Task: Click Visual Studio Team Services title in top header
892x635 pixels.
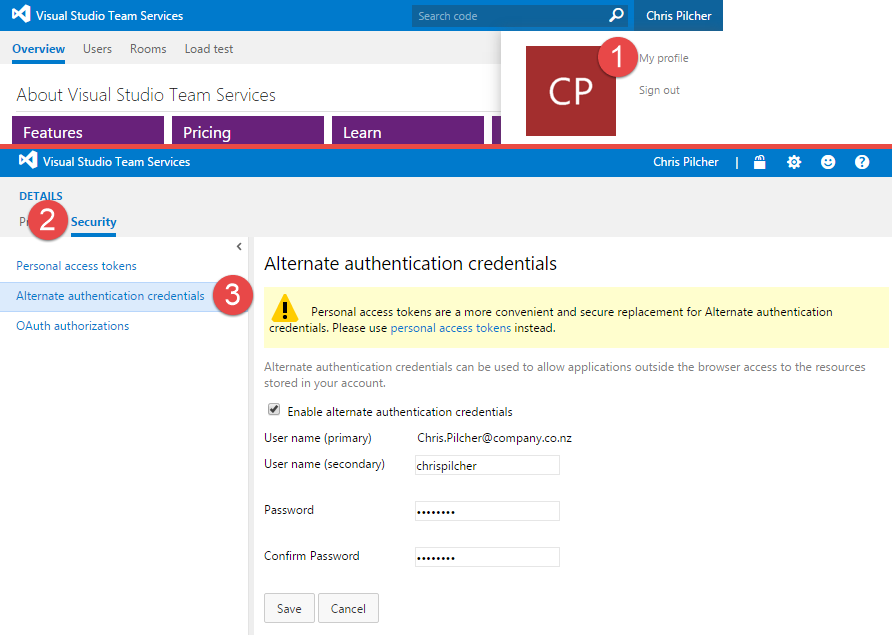Action: pyautogui.click(x=109, y=16)
